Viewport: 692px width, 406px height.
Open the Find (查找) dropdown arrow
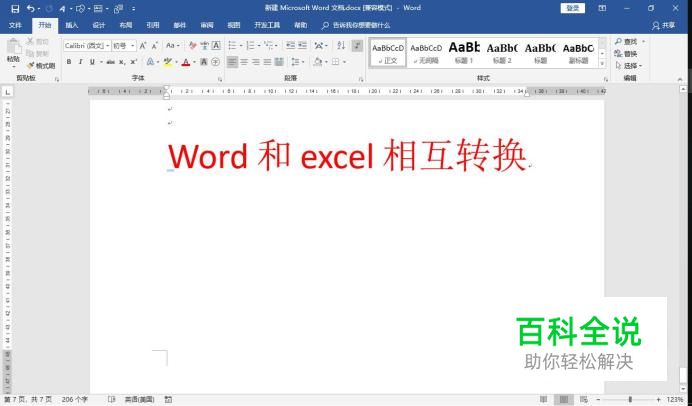click(x=643, y=41)
